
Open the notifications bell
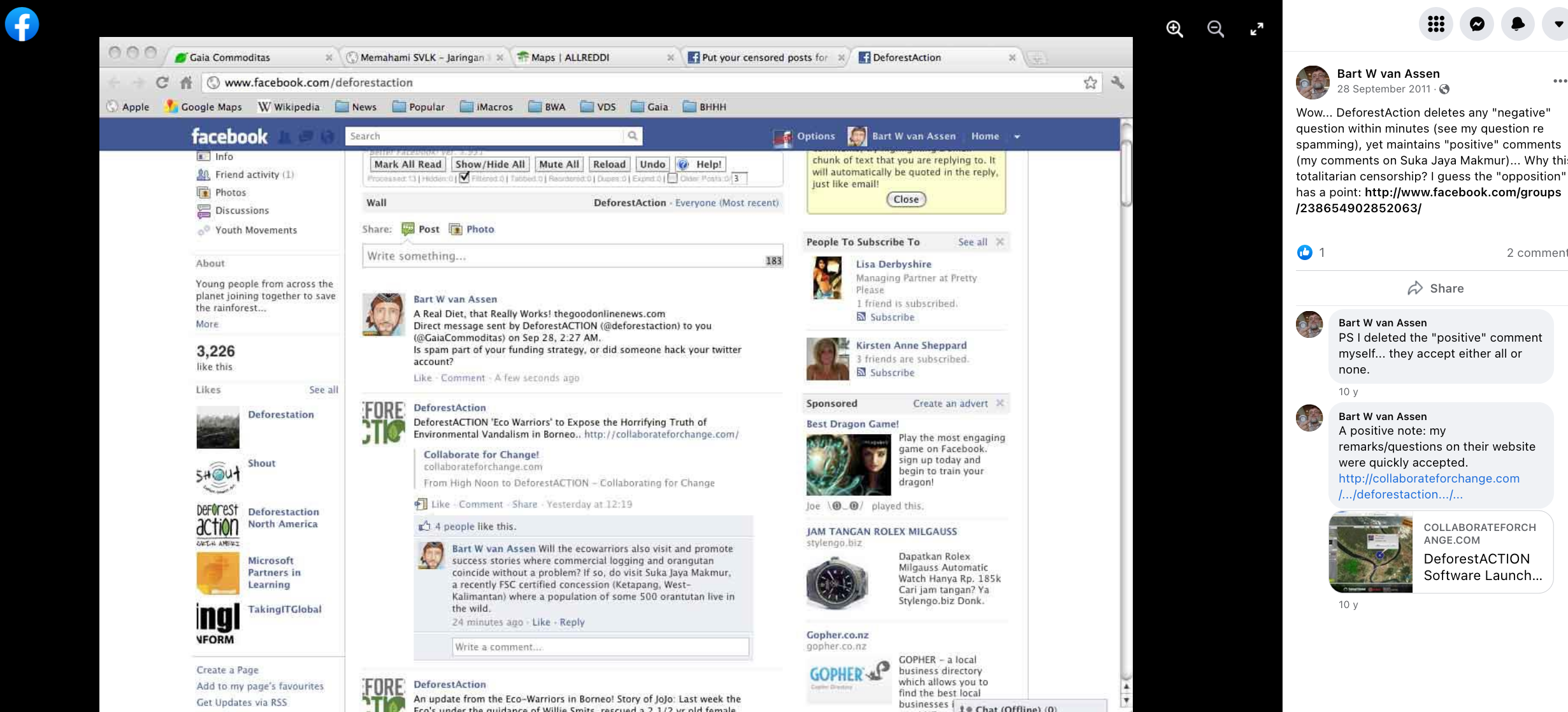pyautogui.click(x=1518, y=24)
